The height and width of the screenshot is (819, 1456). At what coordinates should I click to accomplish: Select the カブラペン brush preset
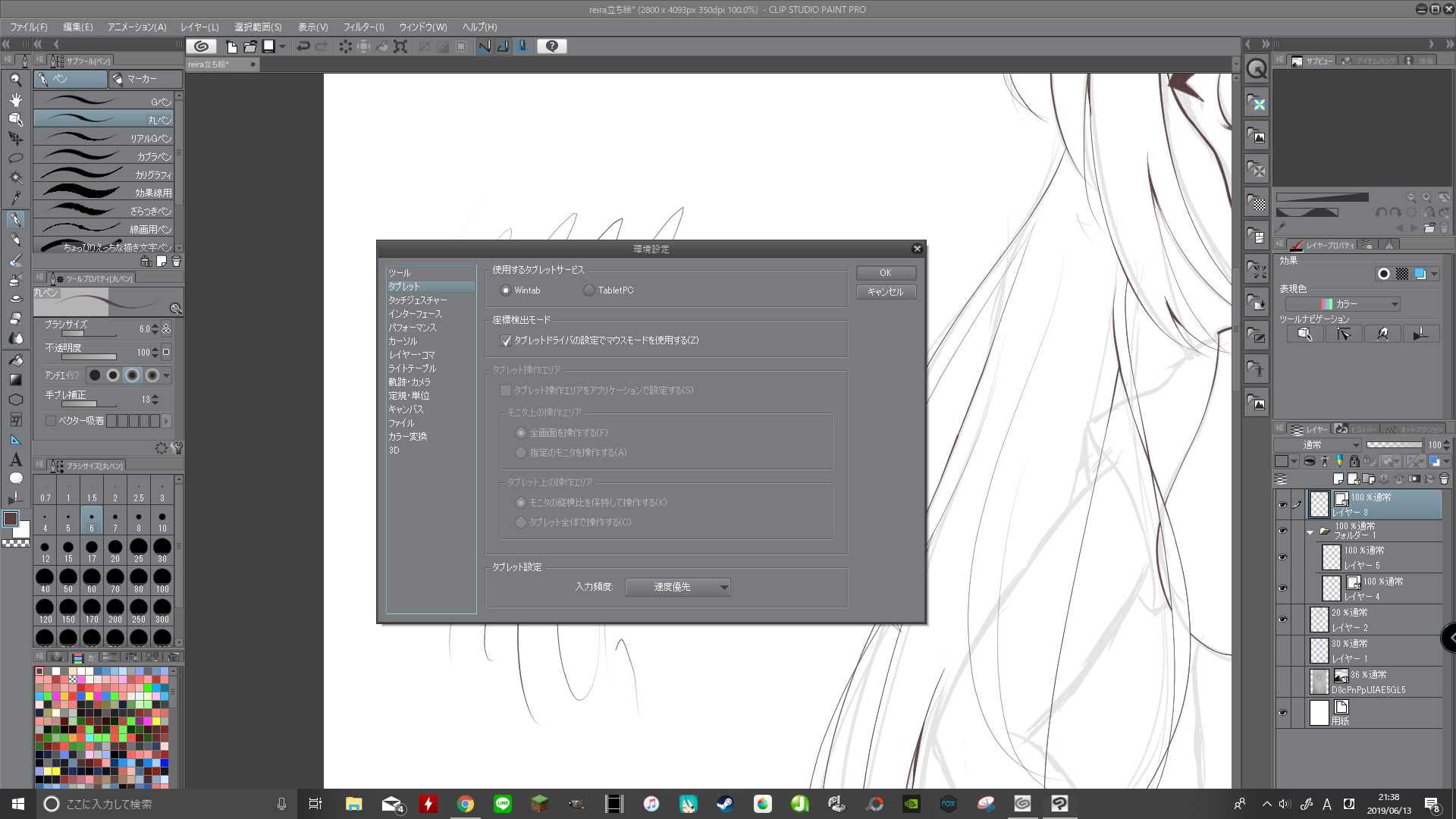pos(104,156)
